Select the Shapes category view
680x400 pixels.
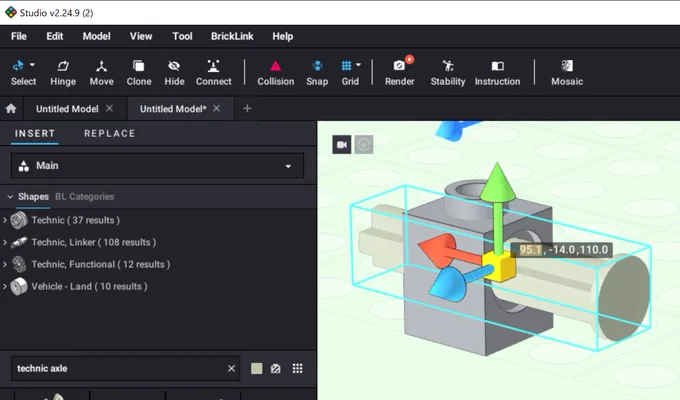pos(33,197)
